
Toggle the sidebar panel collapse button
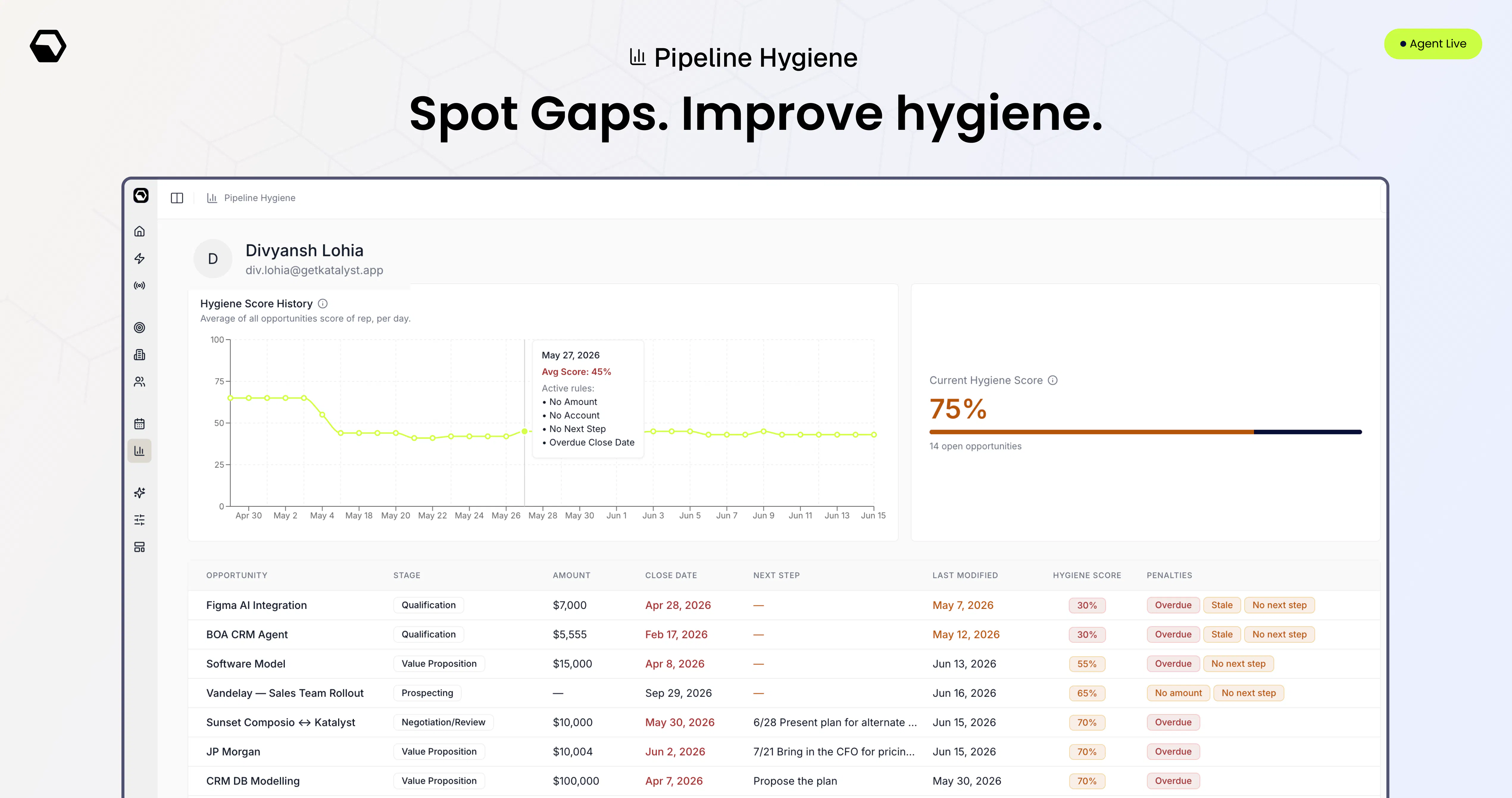point(177,199)
